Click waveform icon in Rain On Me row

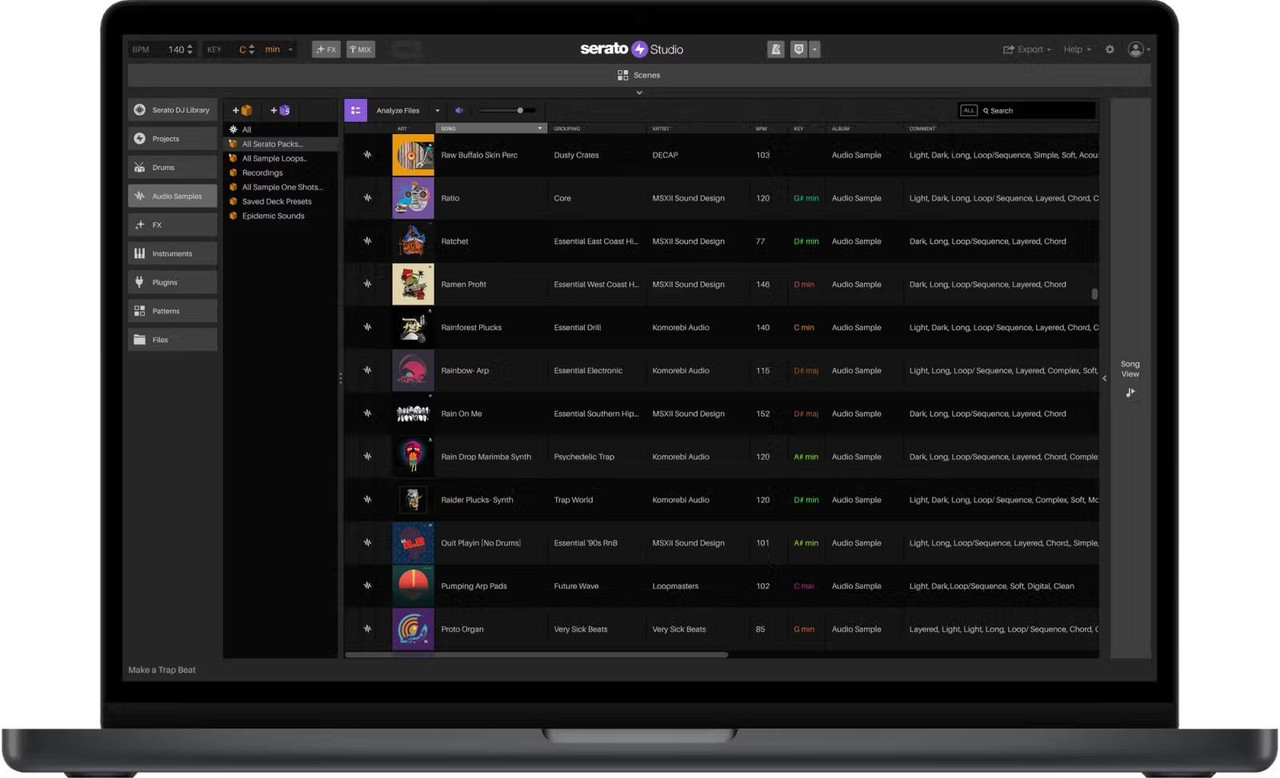pos(367,414)
